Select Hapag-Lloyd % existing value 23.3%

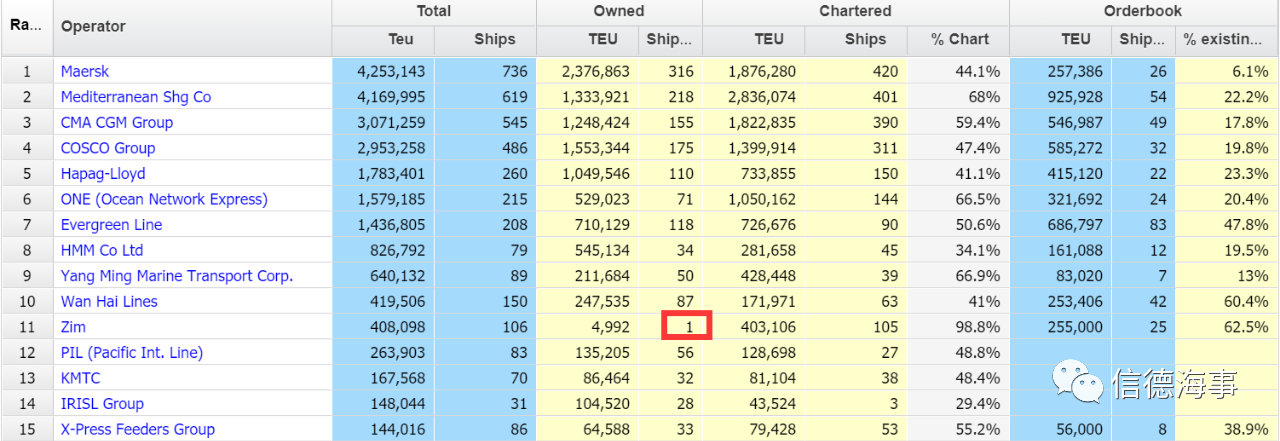[x=1246, y=173]
